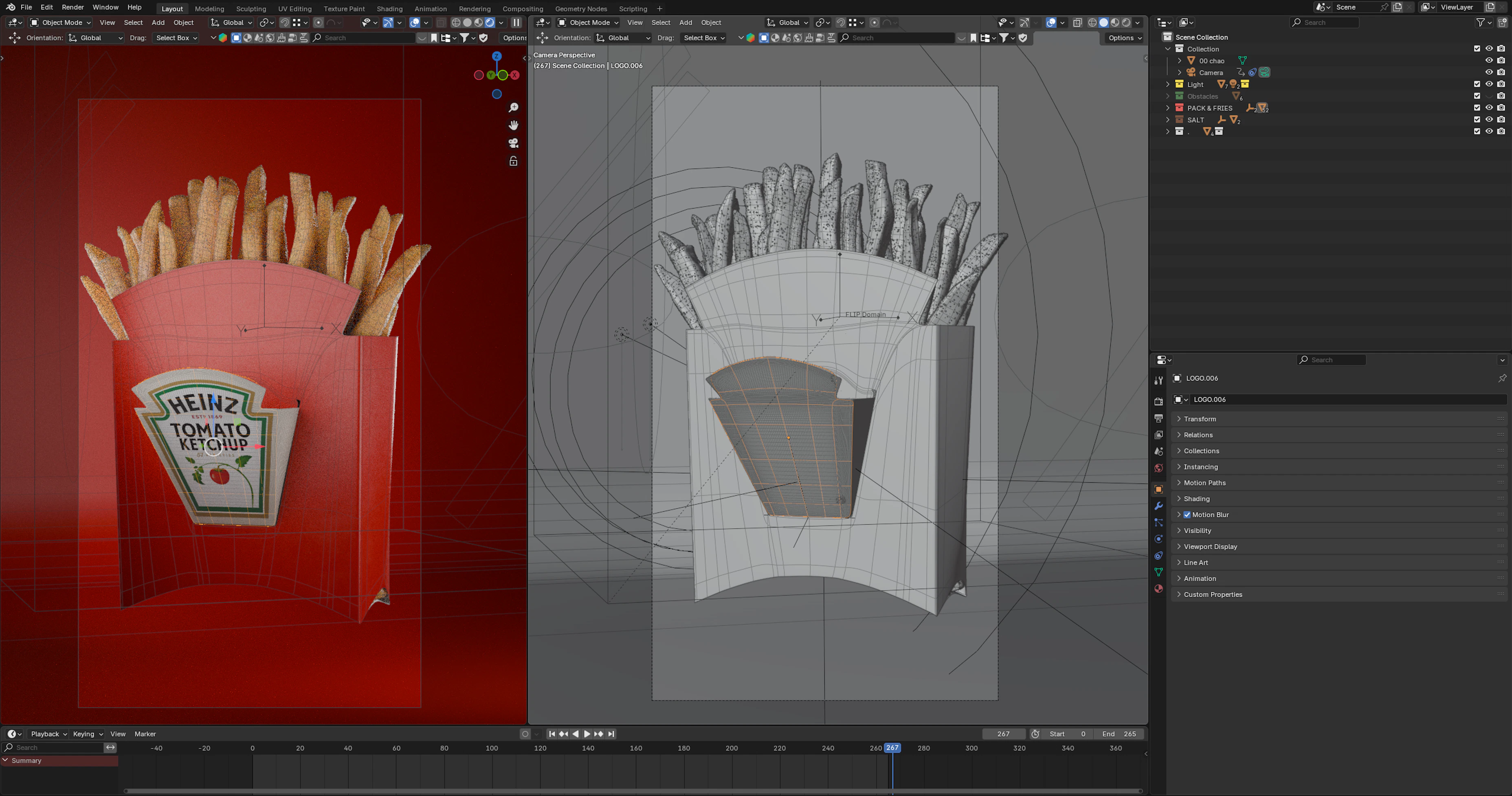Open the Tool properties tab
Viewport: 1512px width, 796px height.
pyautogui.click(x=1158, y=380)
